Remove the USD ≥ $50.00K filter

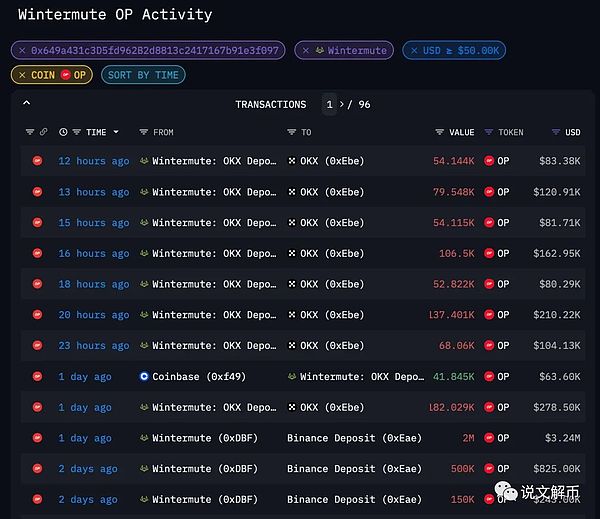(414, 51)
